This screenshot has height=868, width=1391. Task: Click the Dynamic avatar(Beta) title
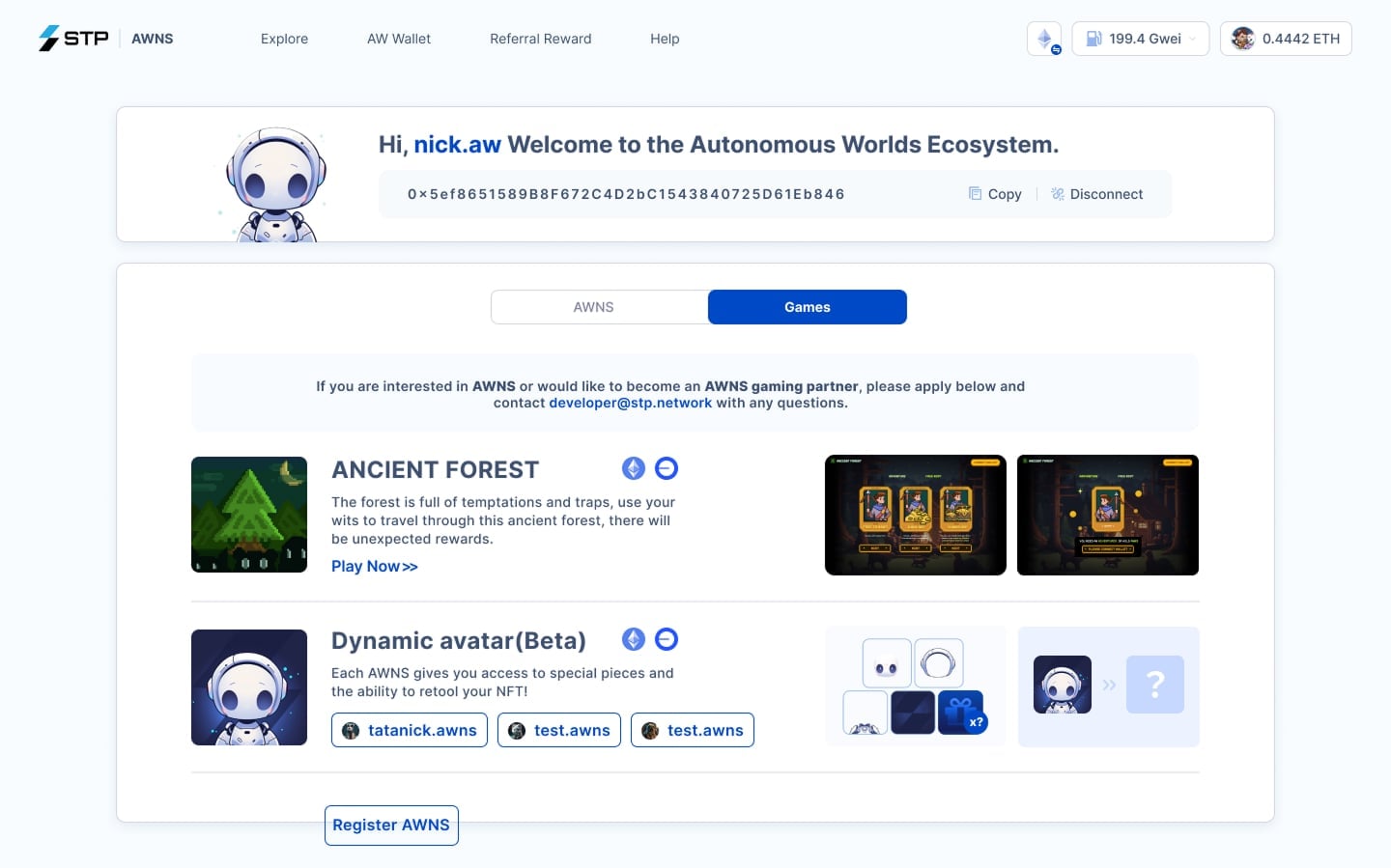coord(459,641)
